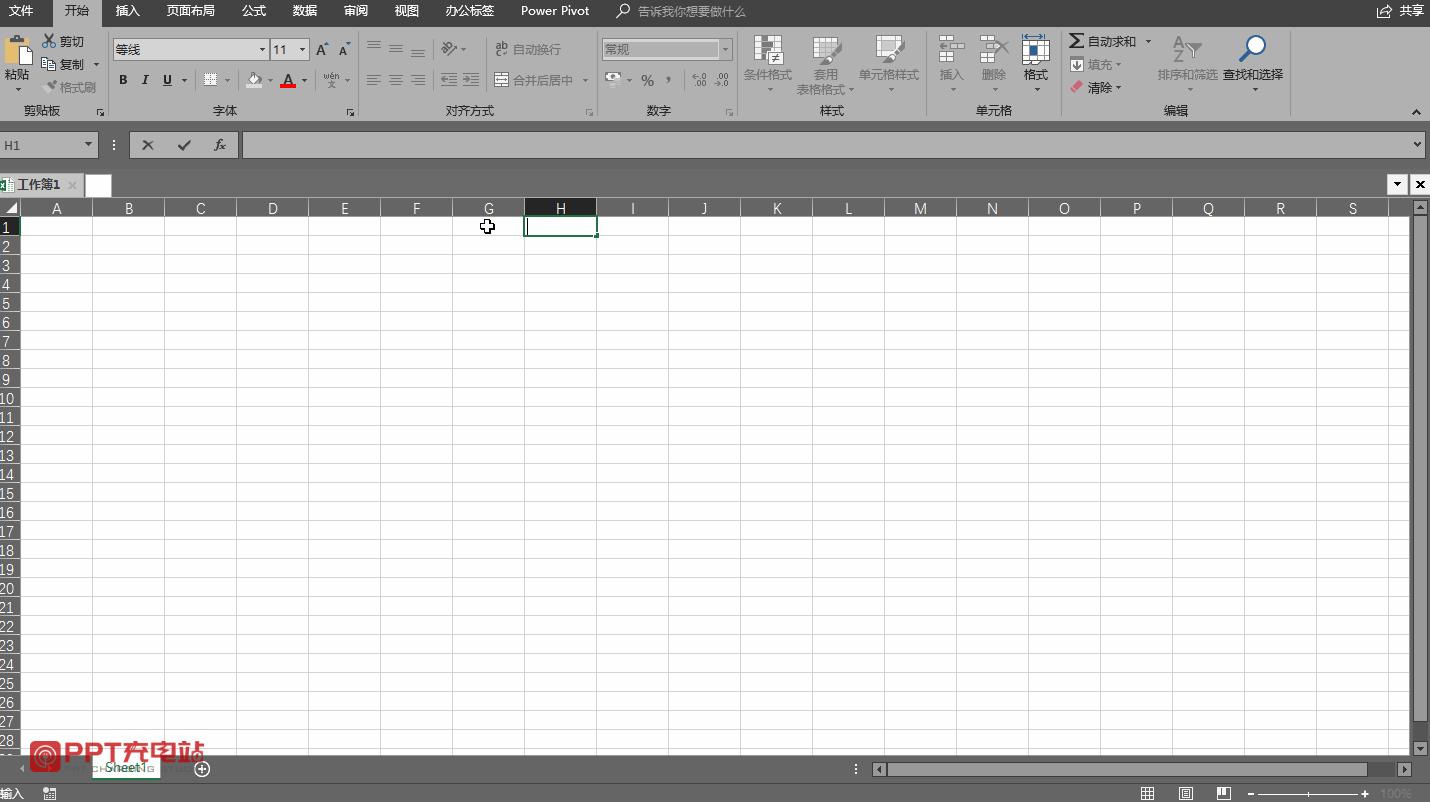Click the Insert Function fx icon
The height and width of the screenshot is (802, 1430).
coord(220,145)
